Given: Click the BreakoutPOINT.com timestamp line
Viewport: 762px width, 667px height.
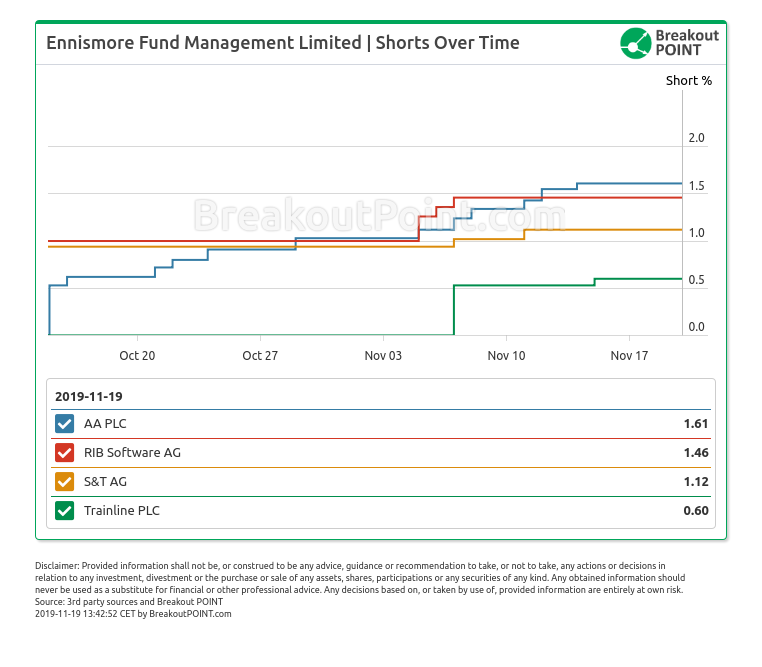Looking at the screenshot, I should pyautogui.click(x=133, y=614).
